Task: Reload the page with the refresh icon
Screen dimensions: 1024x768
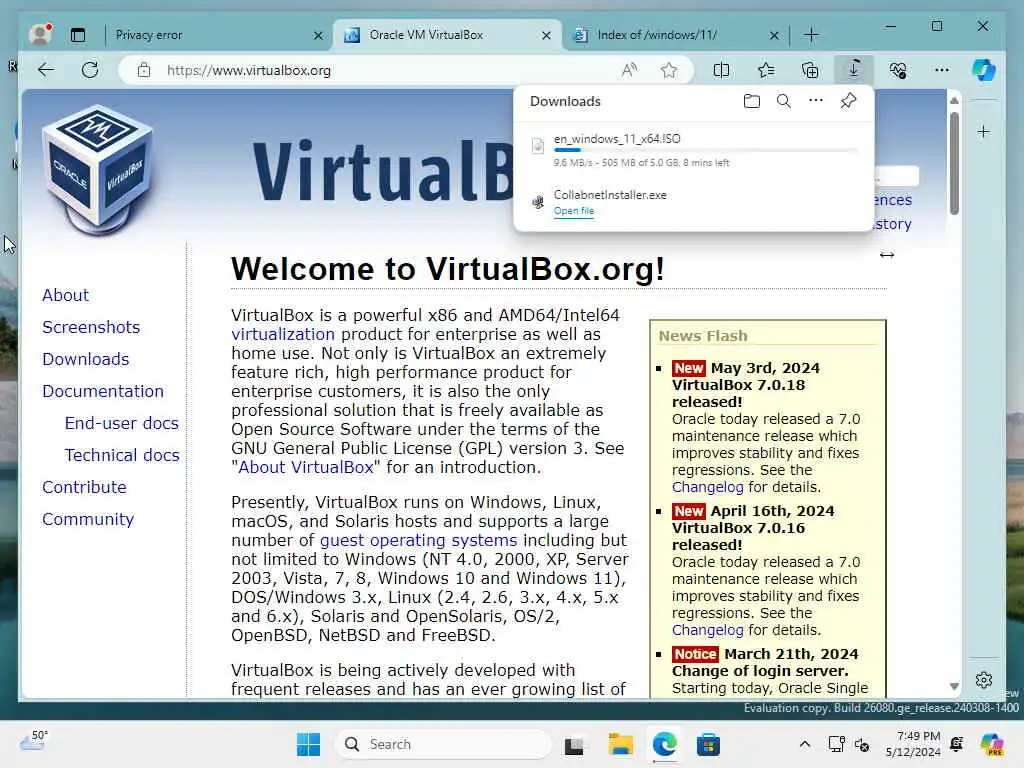Action: [90, 70]
